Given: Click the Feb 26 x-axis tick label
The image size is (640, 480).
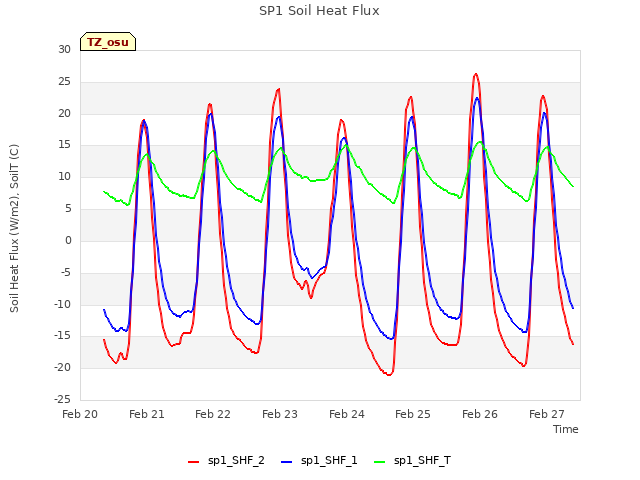Looking at the screenshot, I should 480,414.
